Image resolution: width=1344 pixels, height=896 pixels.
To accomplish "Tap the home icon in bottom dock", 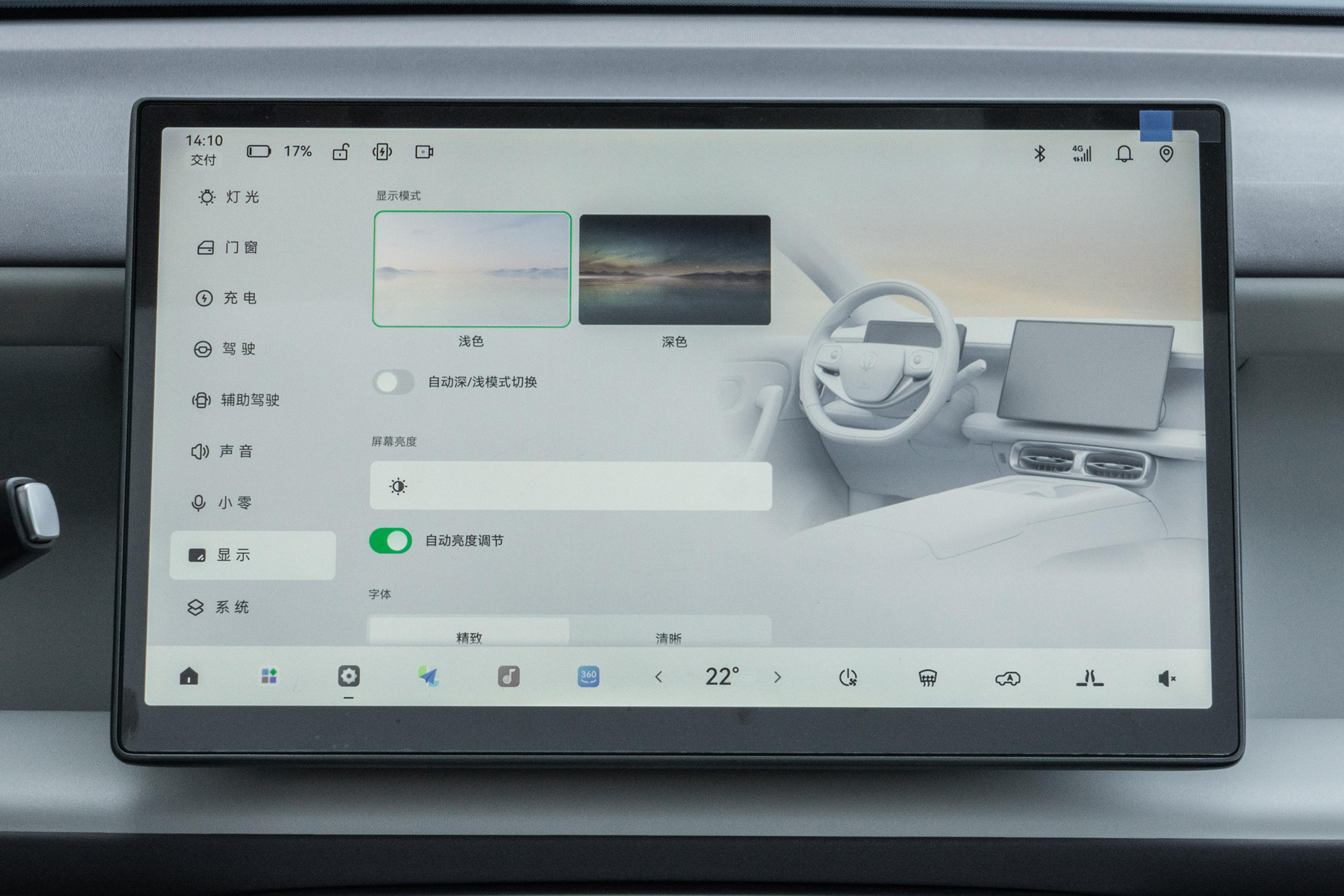I will point(189,676).
